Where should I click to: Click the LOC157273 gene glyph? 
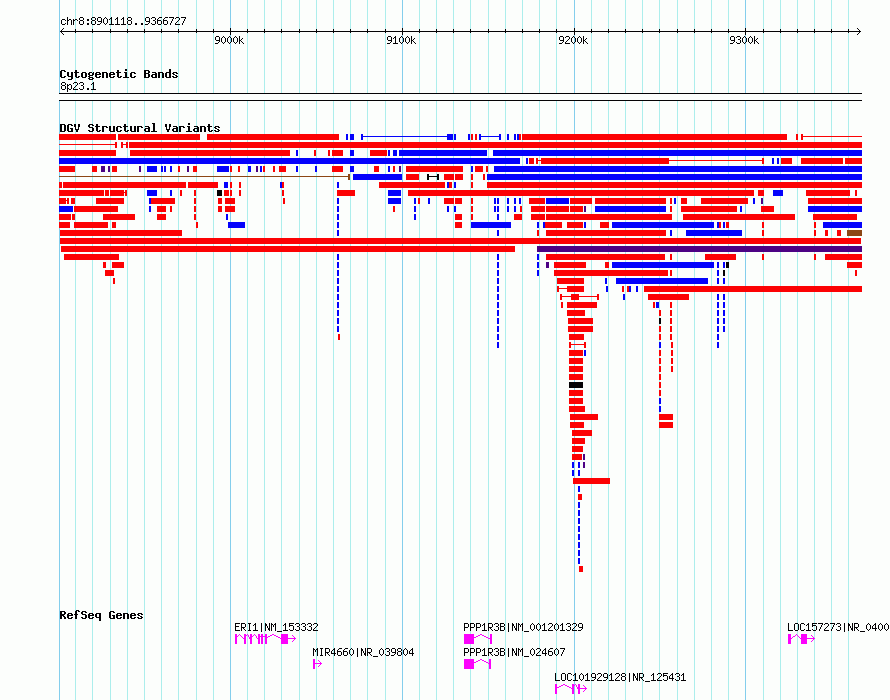801,639
